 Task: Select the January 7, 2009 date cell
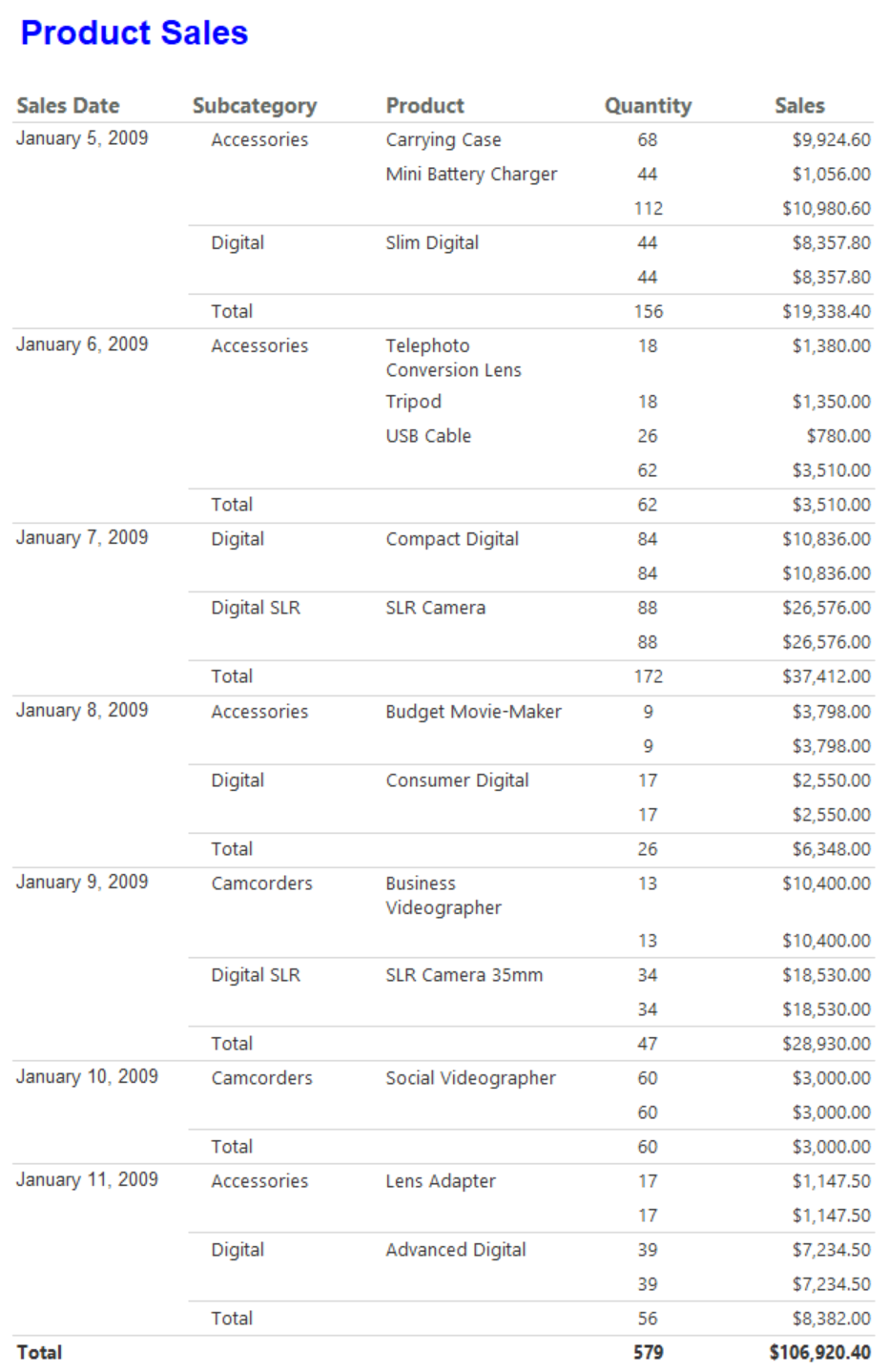[82, 538]
